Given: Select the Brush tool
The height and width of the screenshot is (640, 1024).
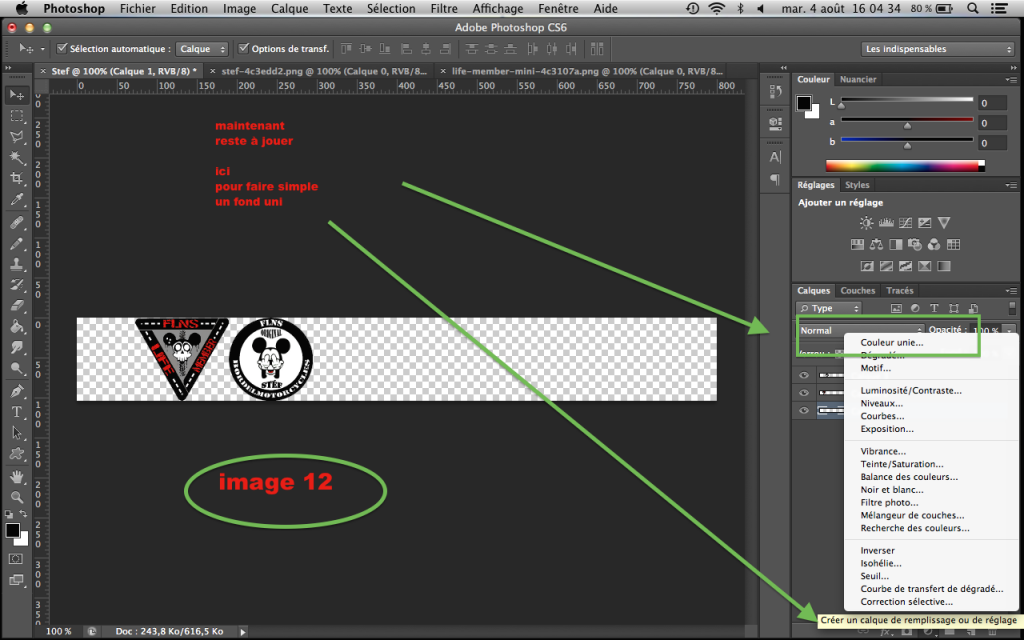Looking at the screenshot, I should coord(17,244).
